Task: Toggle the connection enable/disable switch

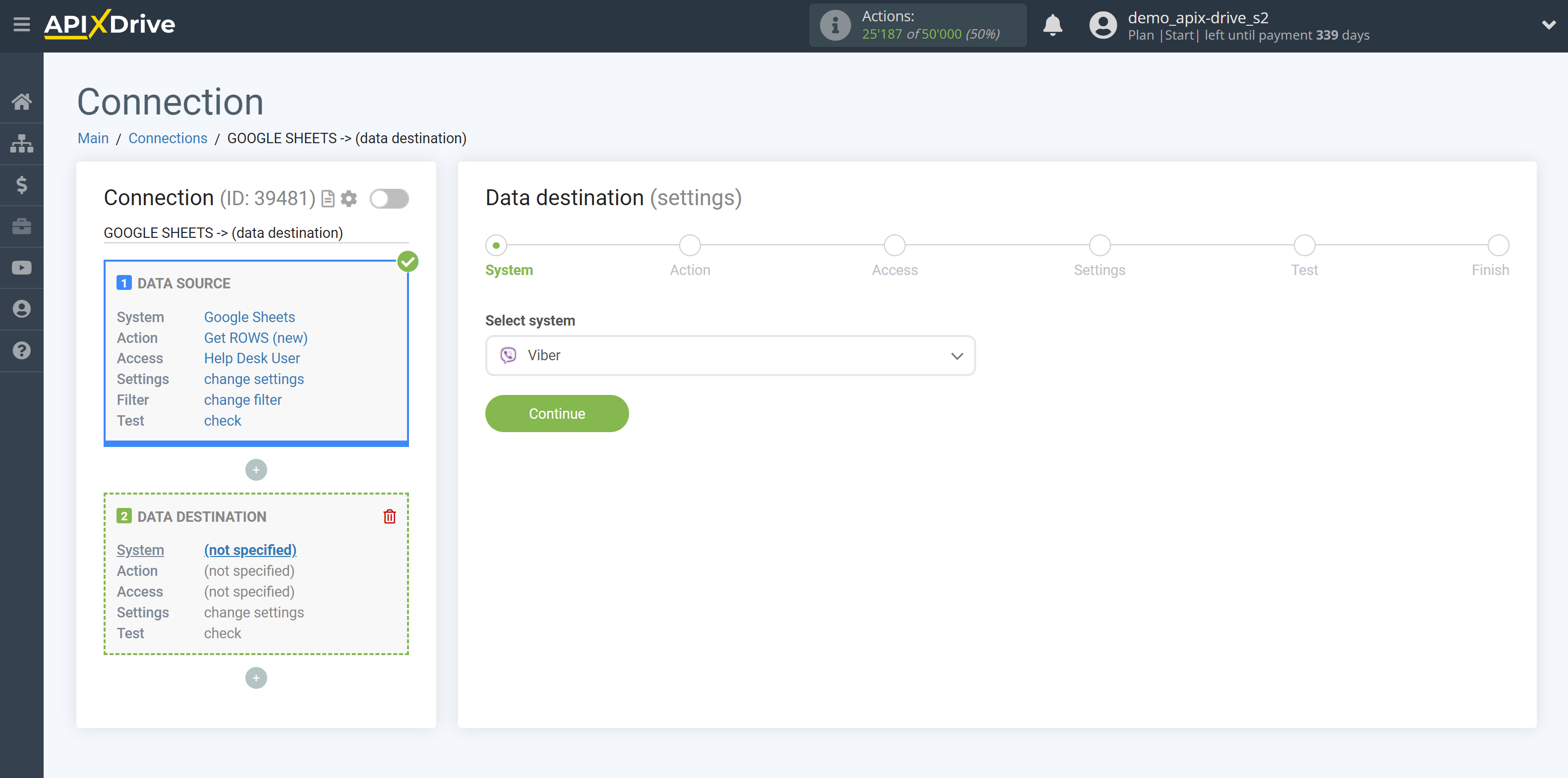Action: pyautogui.click(x=389, y=198)
